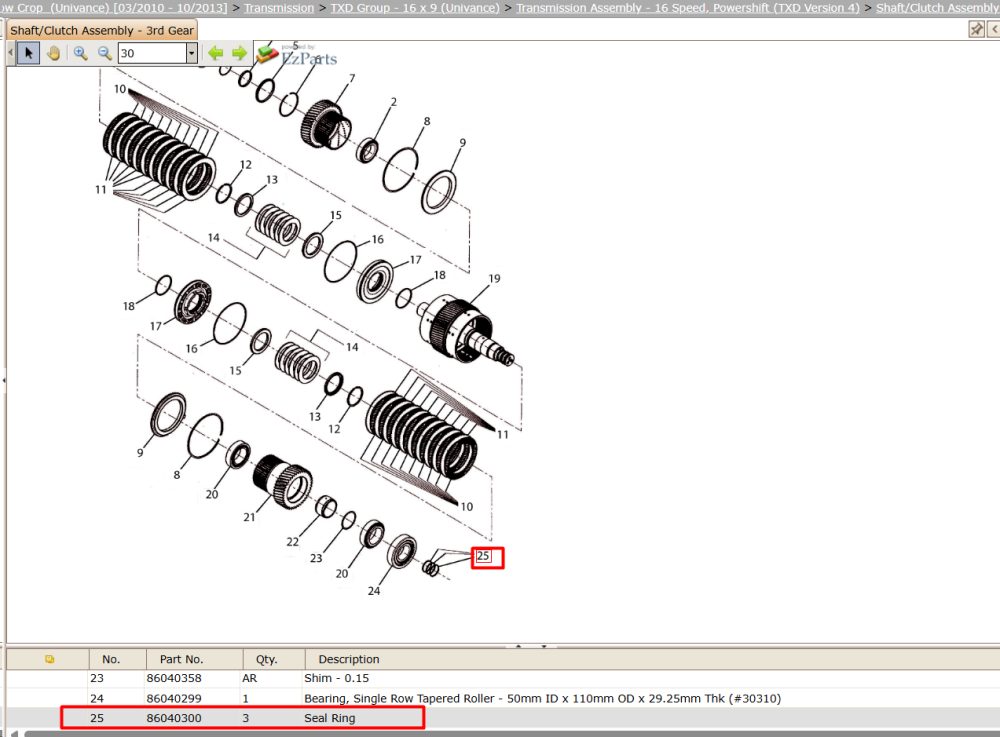Zoom in on the diagram
Screen dimensions: 1000x737
point(80,54)
